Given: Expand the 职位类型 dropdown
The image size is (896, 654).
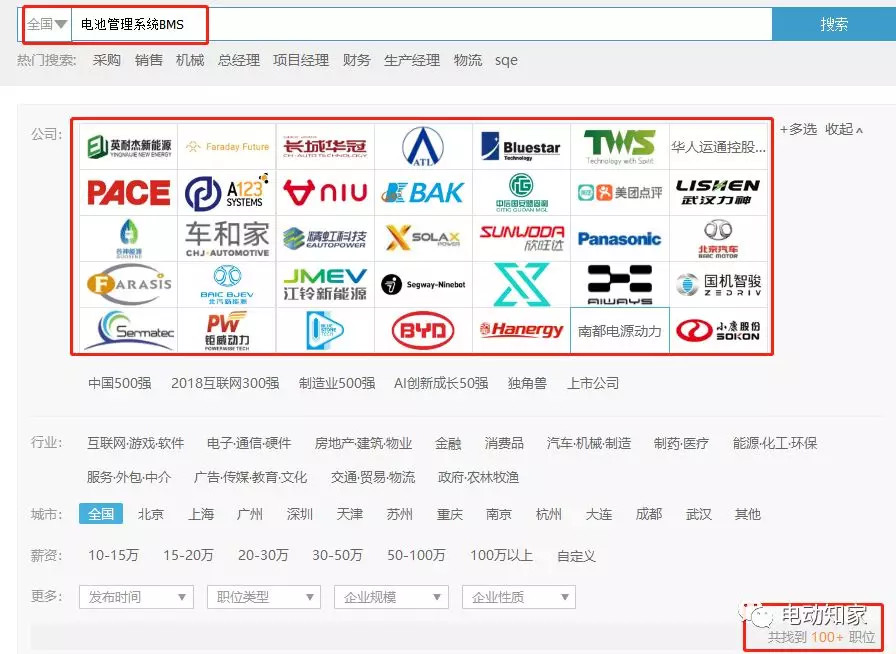Looking at the screenshot, I should click(264, 597).
